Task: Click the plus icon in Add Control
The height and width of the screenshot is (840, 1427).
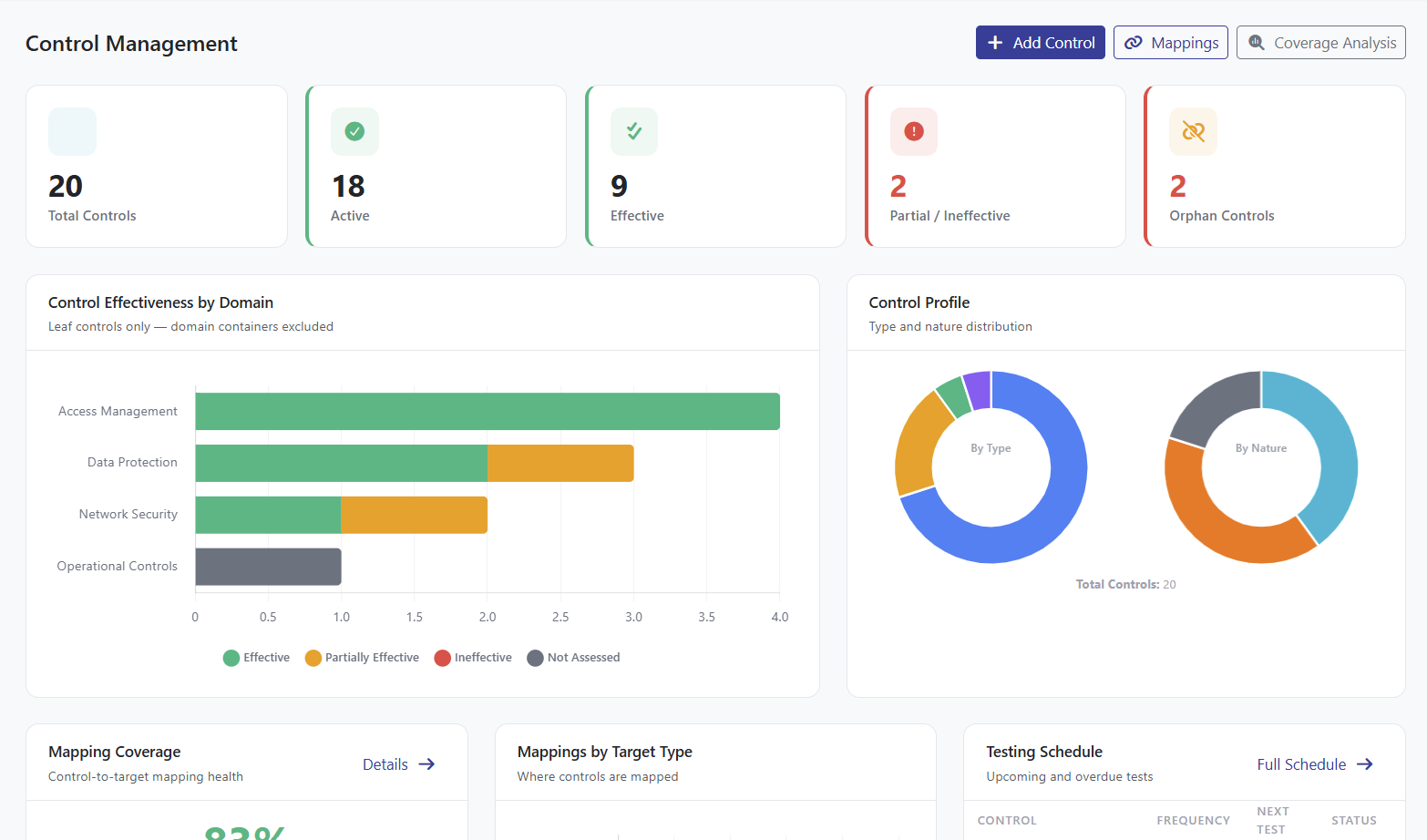Action: pyautogui.click(x=995, y=43)
